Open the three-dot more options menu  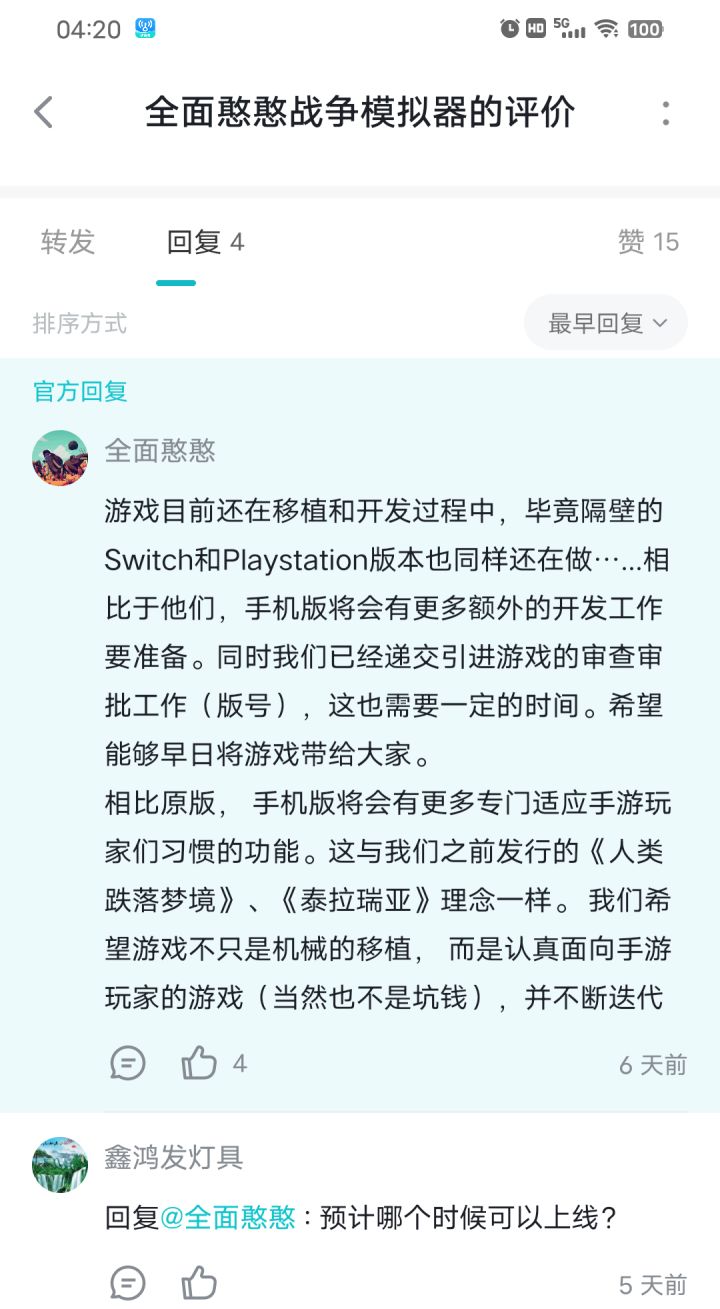click(666, 112)
